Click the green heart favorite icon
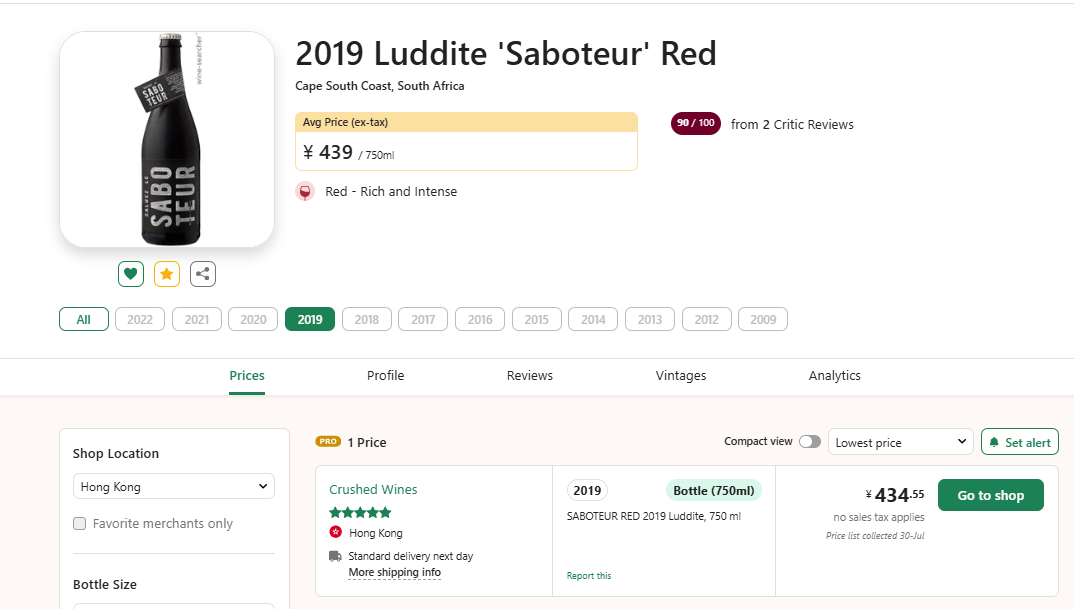The height and width of the screenshot is (609, 1074). tap(131, 273)
